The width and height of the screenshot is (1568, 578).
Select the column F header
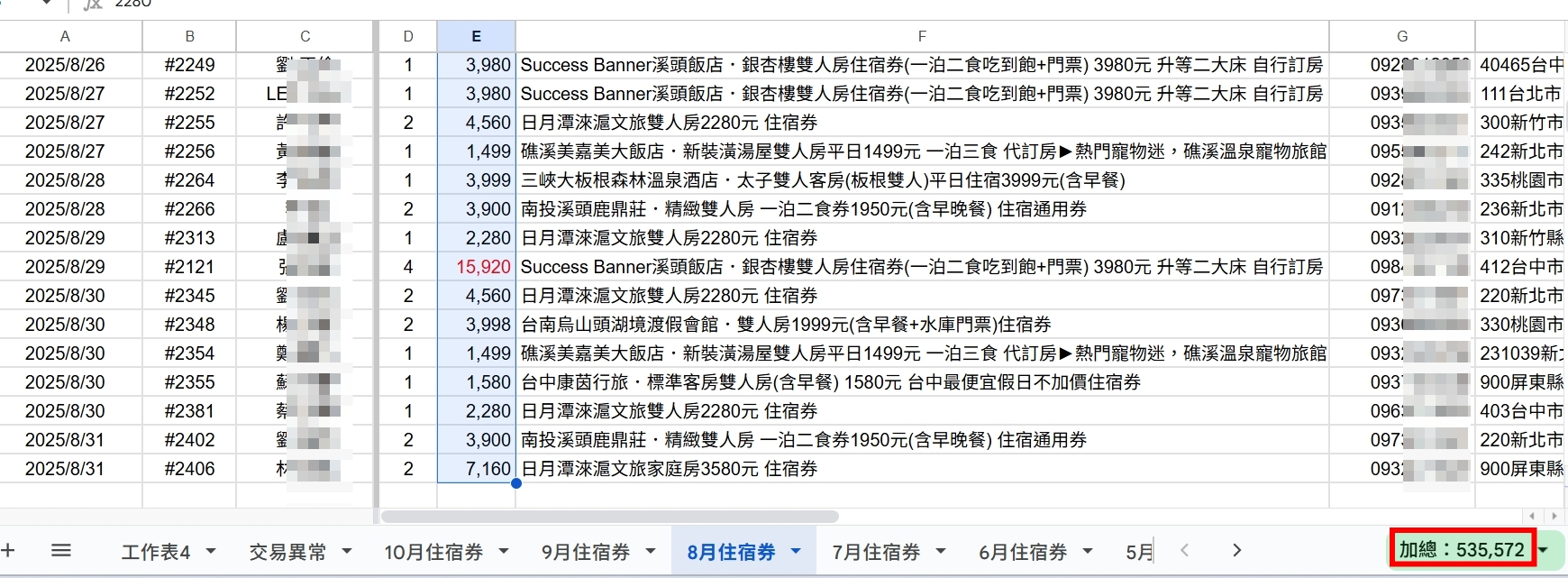[921, 36]
